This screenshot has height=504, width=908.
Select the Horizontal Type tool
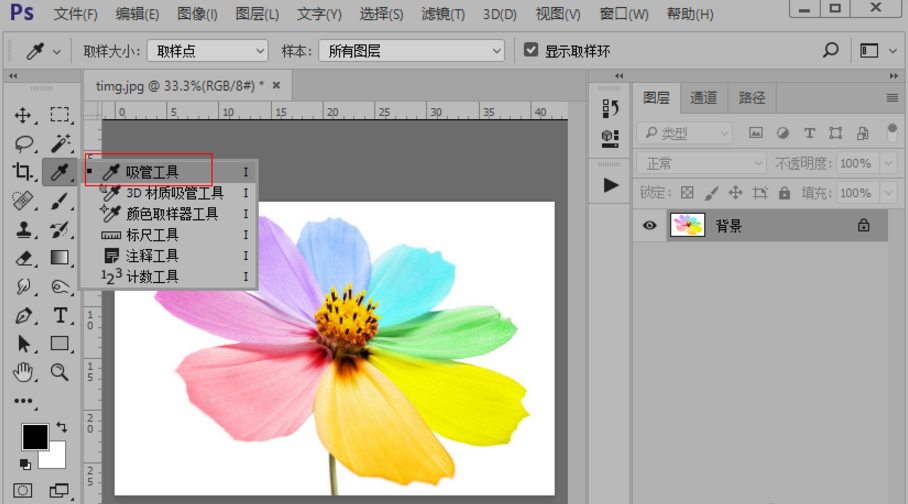(x=60, y=316)
